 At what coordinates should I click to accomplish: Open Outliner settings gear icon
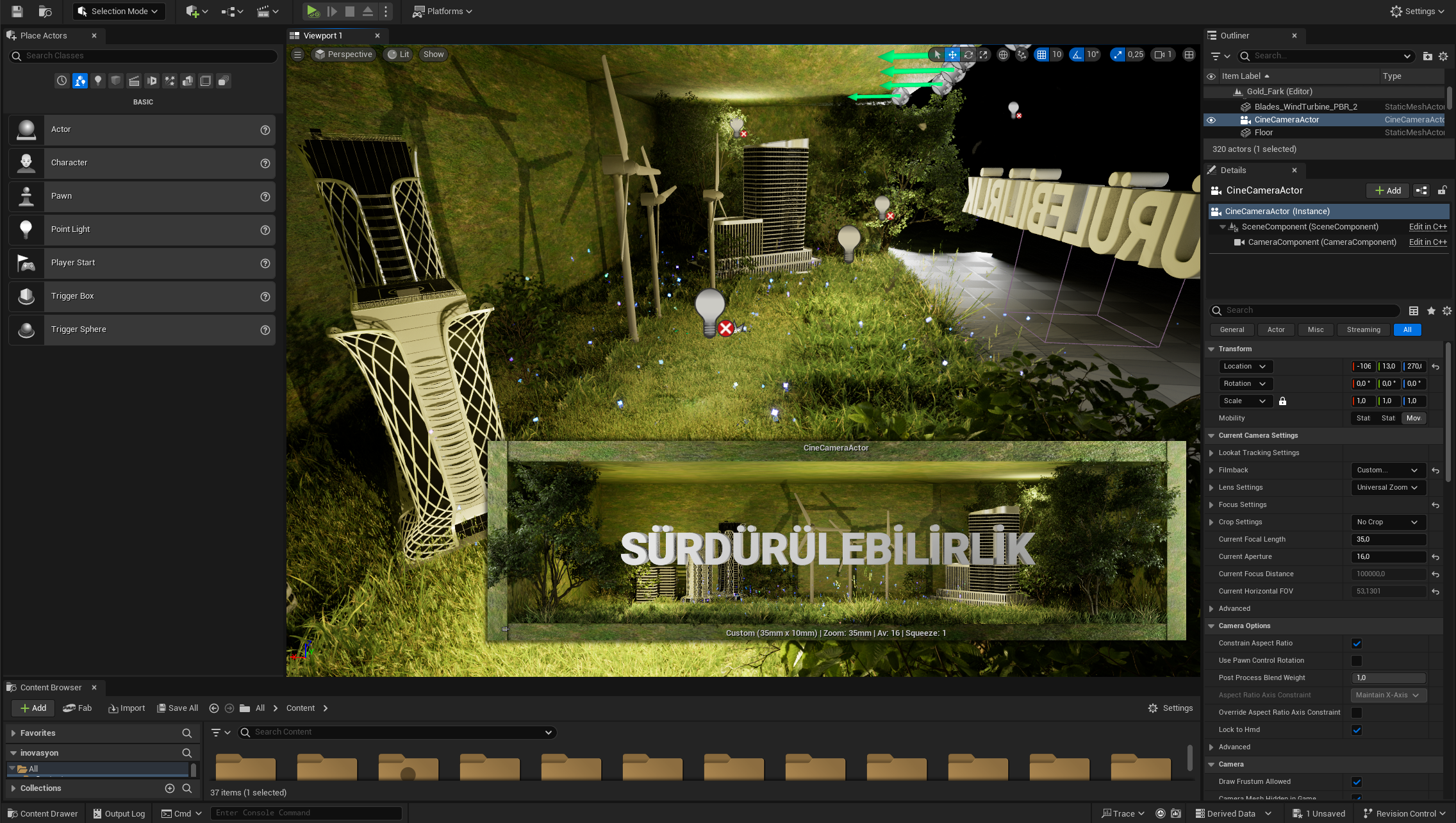[x=1443, y=56]
